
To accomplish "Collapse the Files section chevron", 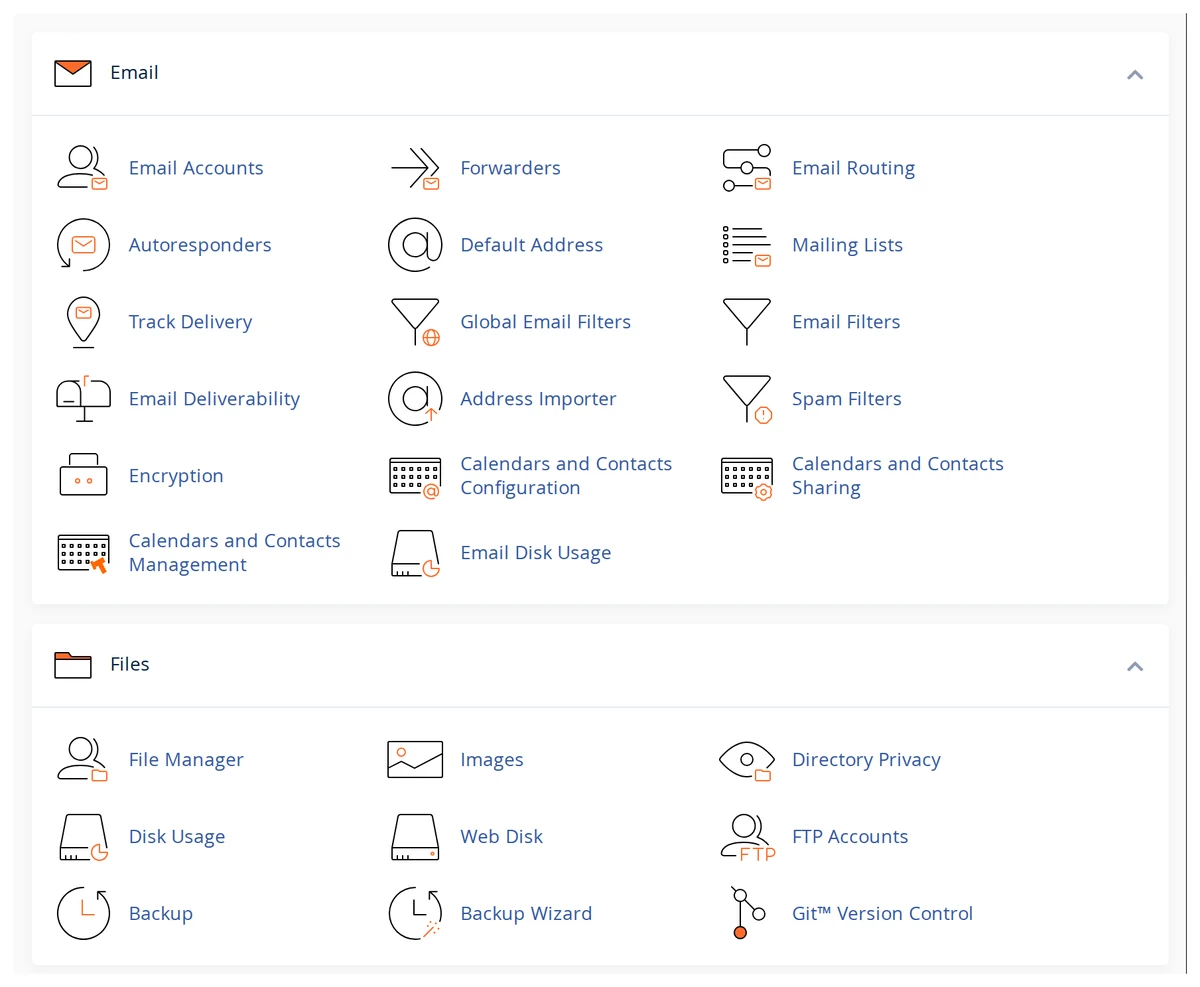I will pos(1135,666).
